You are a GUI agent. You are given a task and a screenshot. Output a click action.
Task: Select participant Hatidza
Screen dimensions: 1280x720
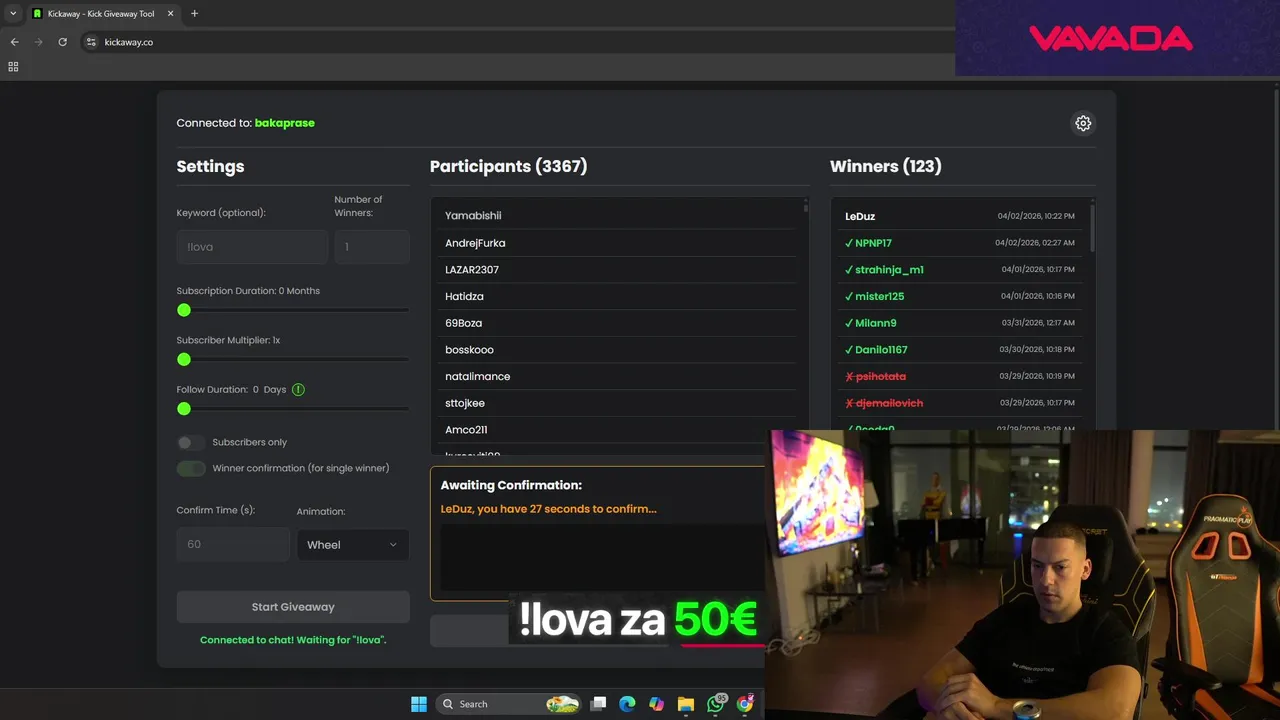click(620, 297)
